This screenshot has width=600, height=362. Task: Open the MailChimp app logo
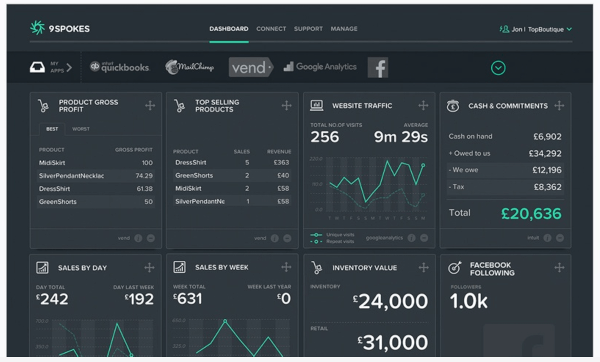tap(189, 67)
